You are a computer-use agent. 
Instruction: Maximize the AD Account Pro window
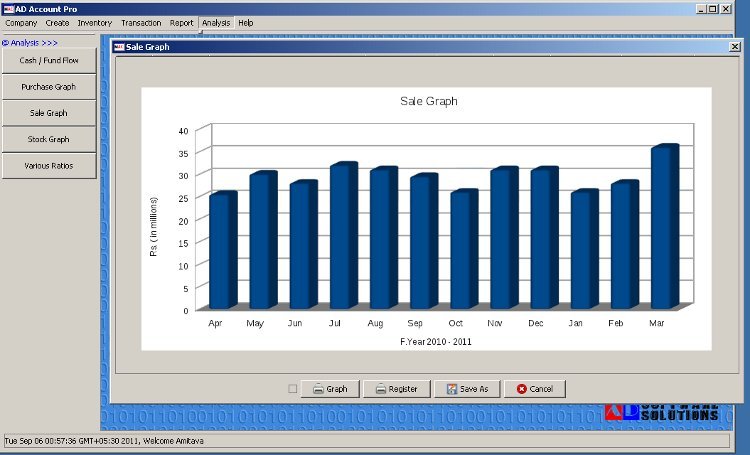[713, 9]
